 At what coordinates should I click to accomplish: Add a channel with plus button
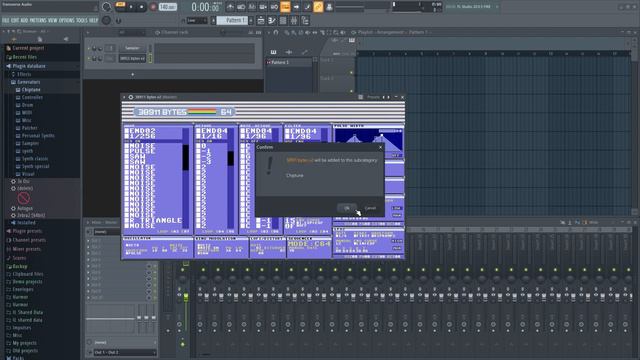tap(132, 75)
